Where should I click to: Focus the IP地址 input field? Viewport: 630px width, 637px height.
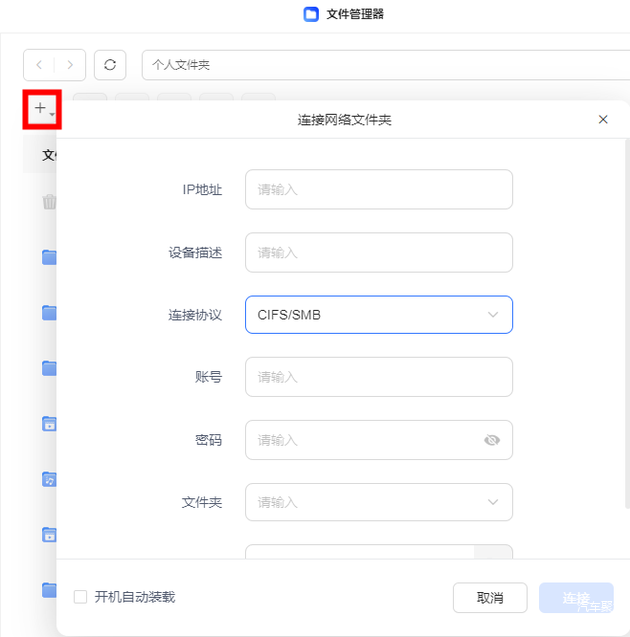[x=378, y=189]
